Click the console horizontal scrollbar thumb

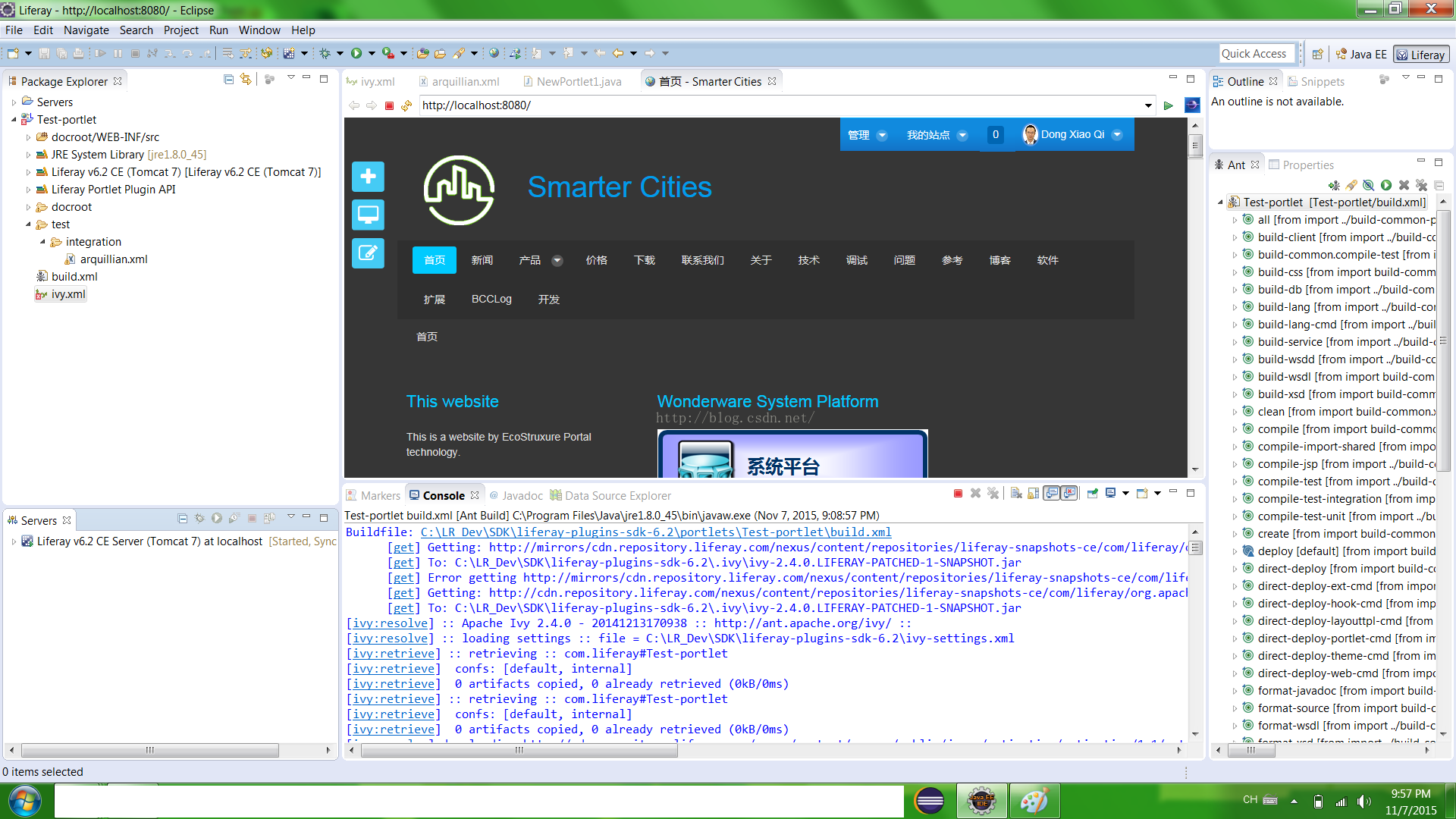[x=519, y=750]
